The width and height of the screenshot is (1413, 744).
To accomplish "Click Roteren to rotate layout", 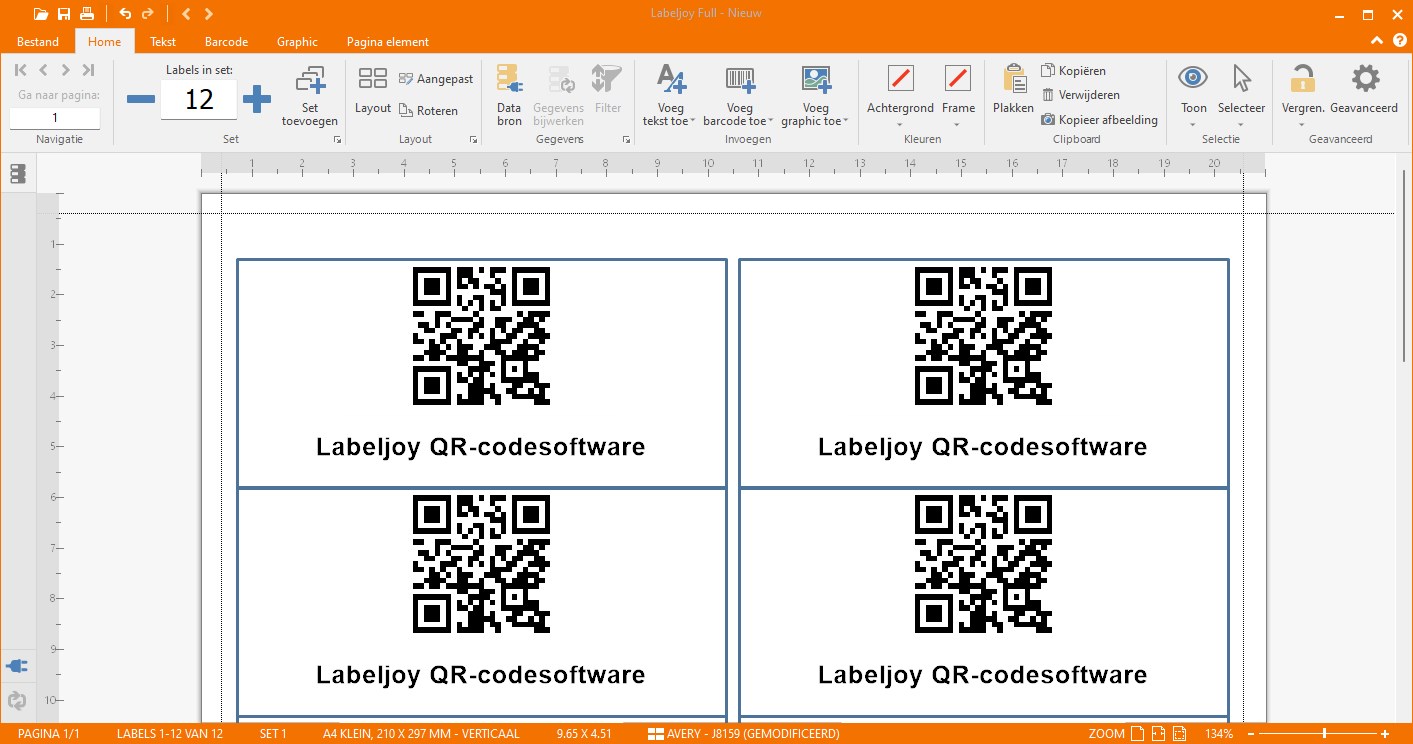I will tap(428, 111).
